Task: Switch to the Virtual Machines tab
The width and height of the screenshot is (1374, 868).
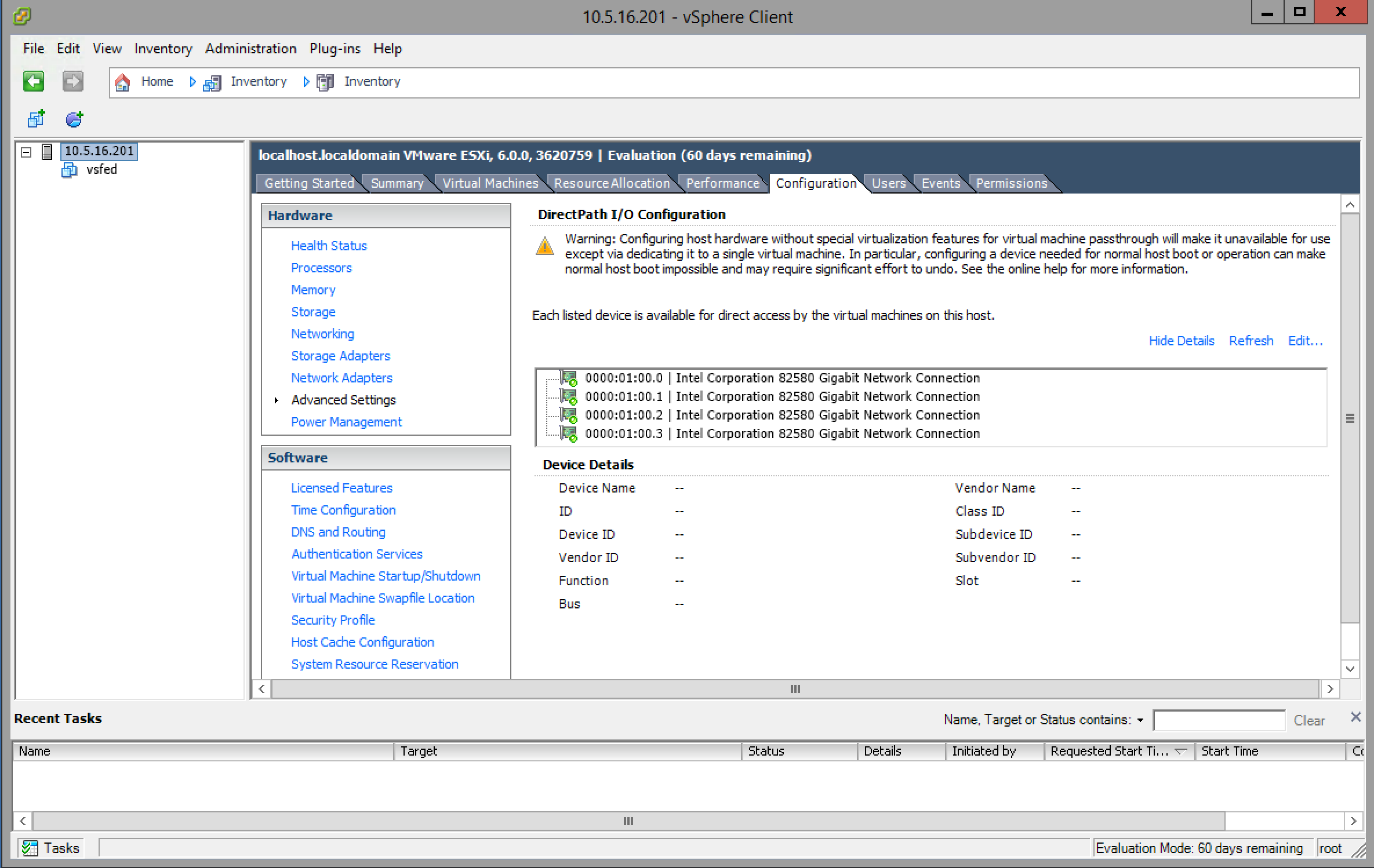Action: (490, 183)
